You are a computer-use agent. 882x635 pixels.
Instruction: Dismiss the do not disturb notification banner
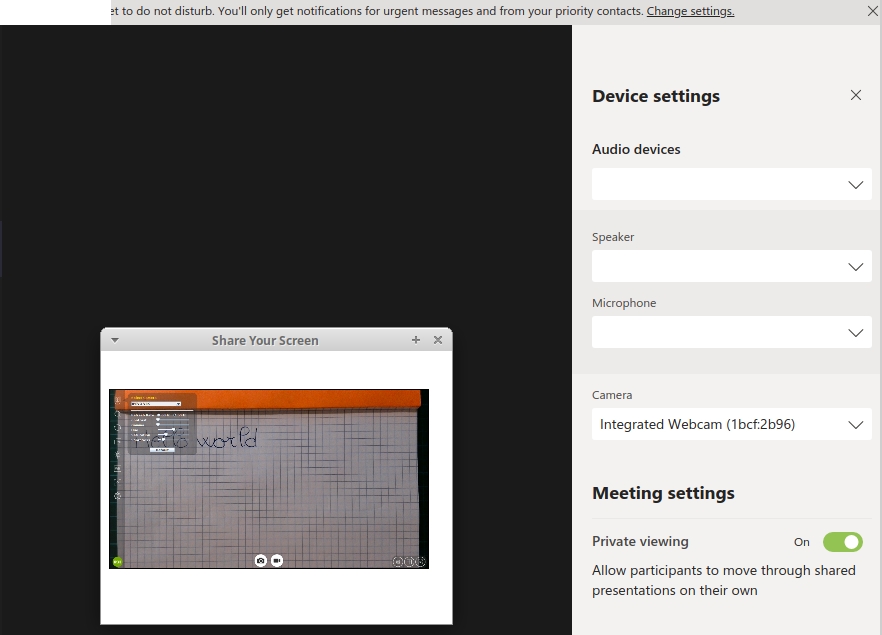click(872, 11)
